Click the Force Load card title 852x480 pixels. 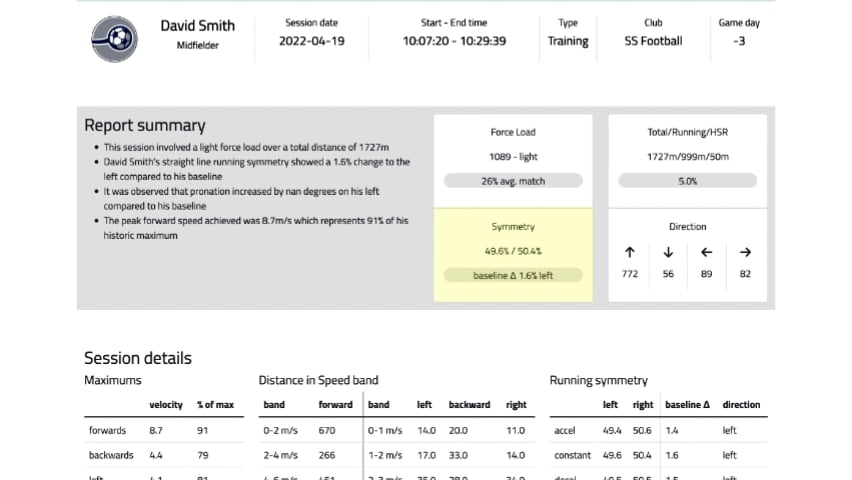pos(513,132)
